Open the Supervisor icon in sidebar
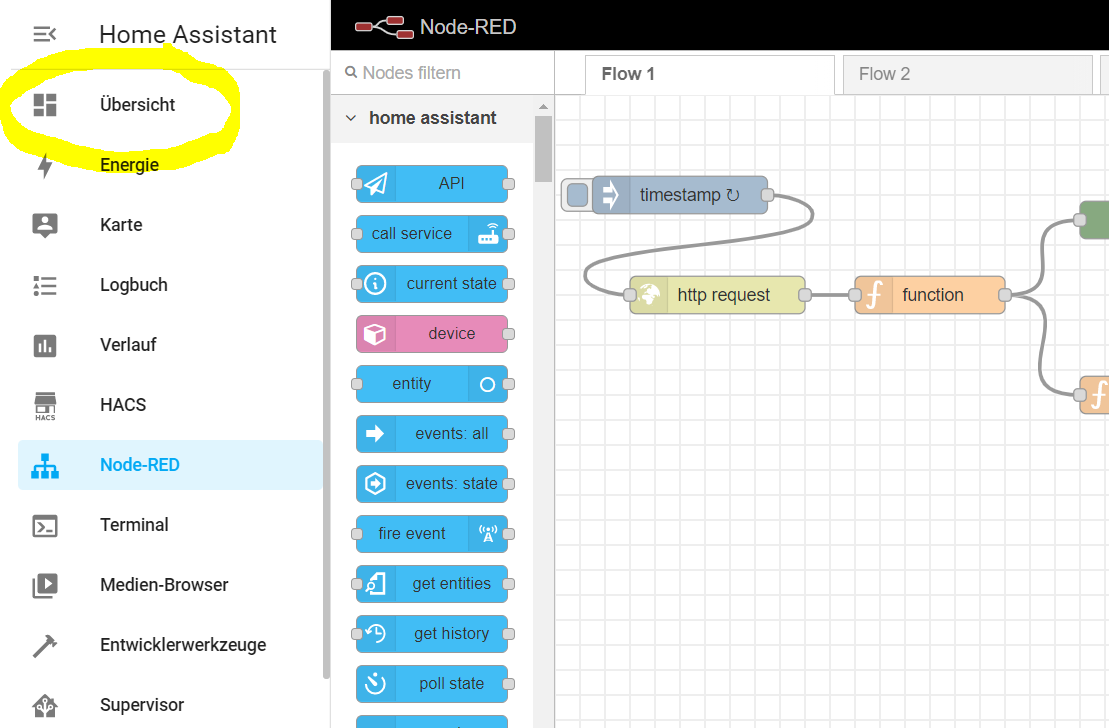Viewport: 1109px width, 728px height. [x=45, y=705]
